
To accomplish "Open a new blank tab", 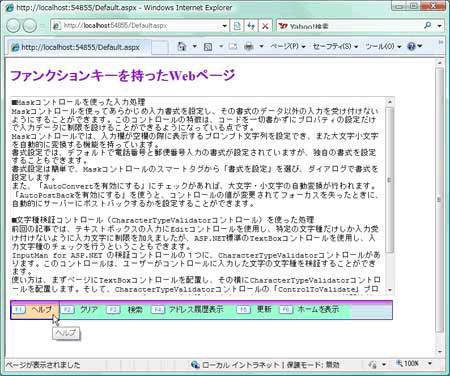I will (x=160, y=47).
